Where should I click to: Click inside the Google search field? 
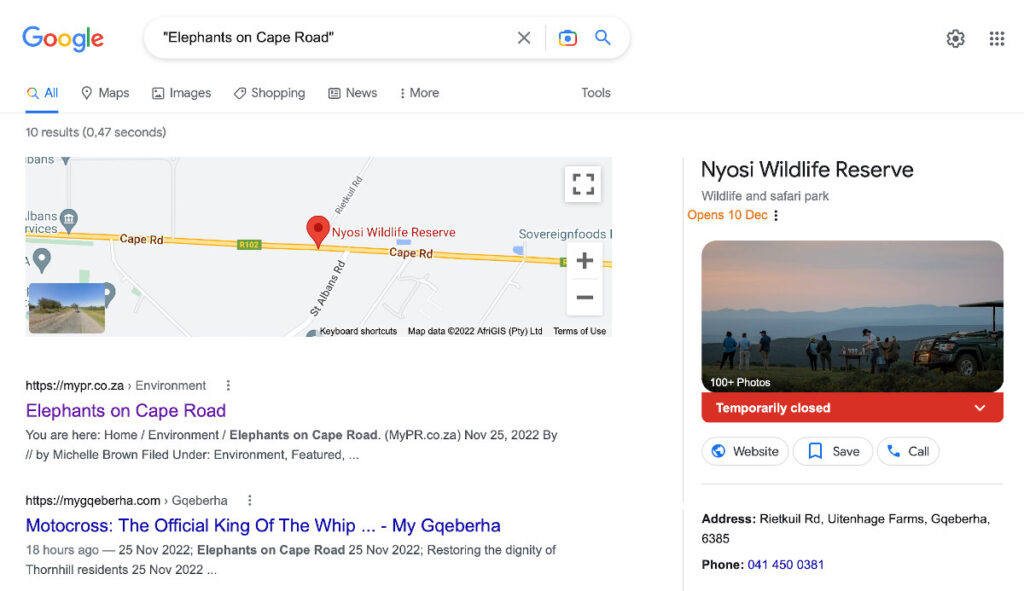(333, 38)
